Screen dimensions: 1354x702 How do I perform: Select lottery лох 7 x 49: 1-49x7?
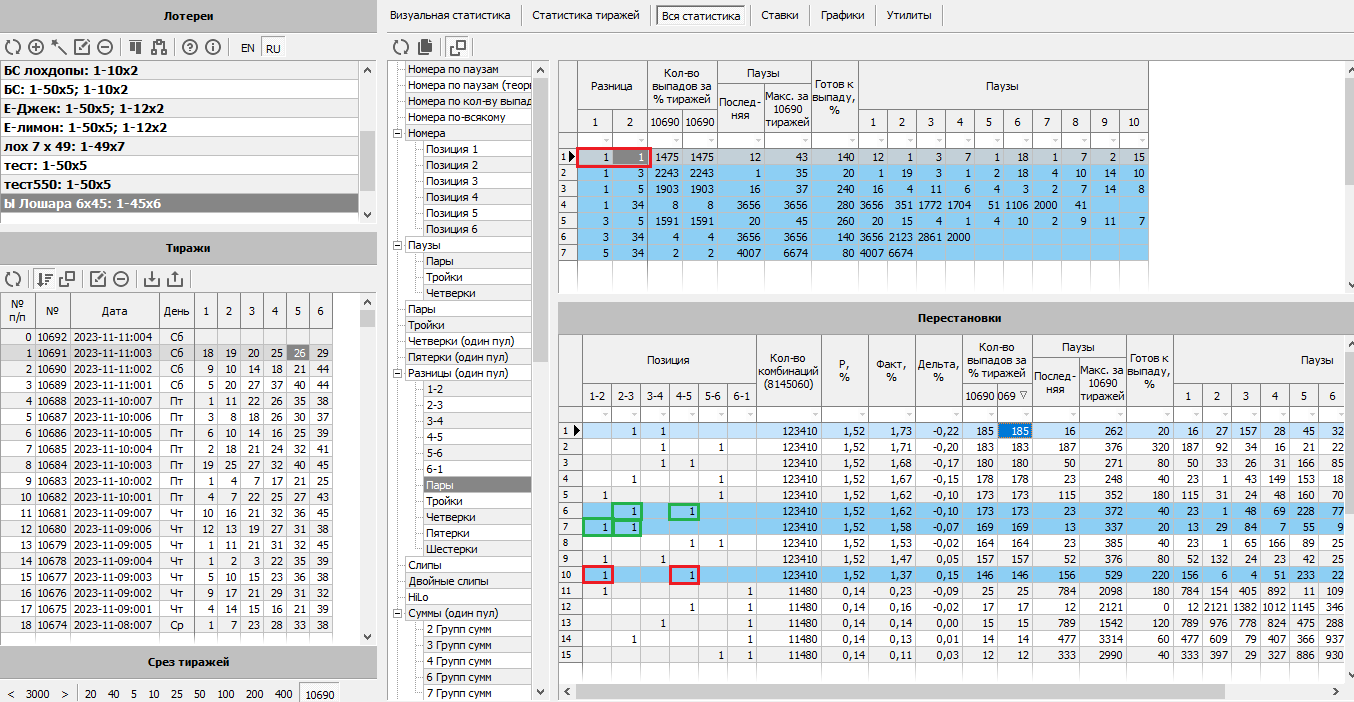click(x=179, y=146)
